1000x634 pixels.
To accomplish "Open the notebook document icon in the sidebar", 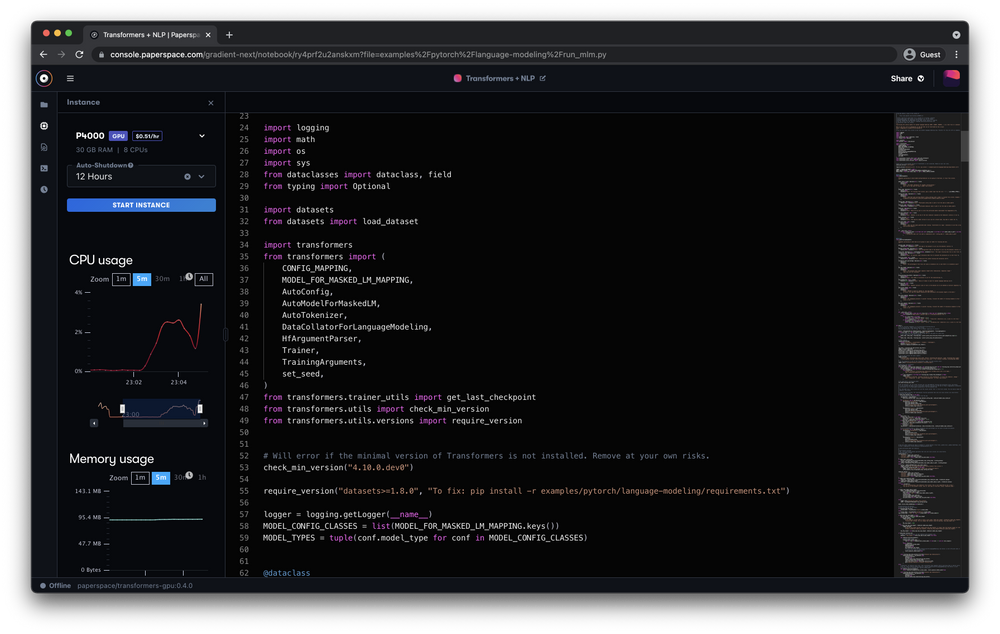I will pos(43,147).
